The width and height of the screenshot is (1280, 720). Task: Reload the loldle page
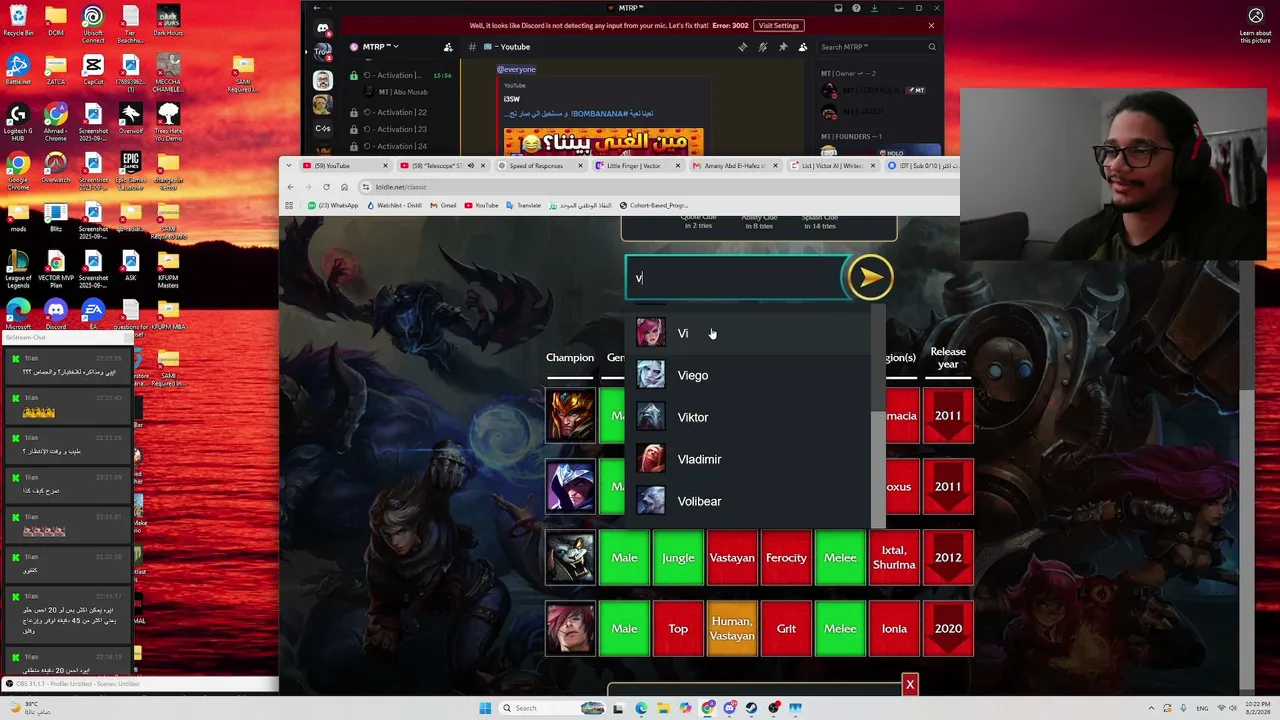pyautogui.click(x=326, y=187)
